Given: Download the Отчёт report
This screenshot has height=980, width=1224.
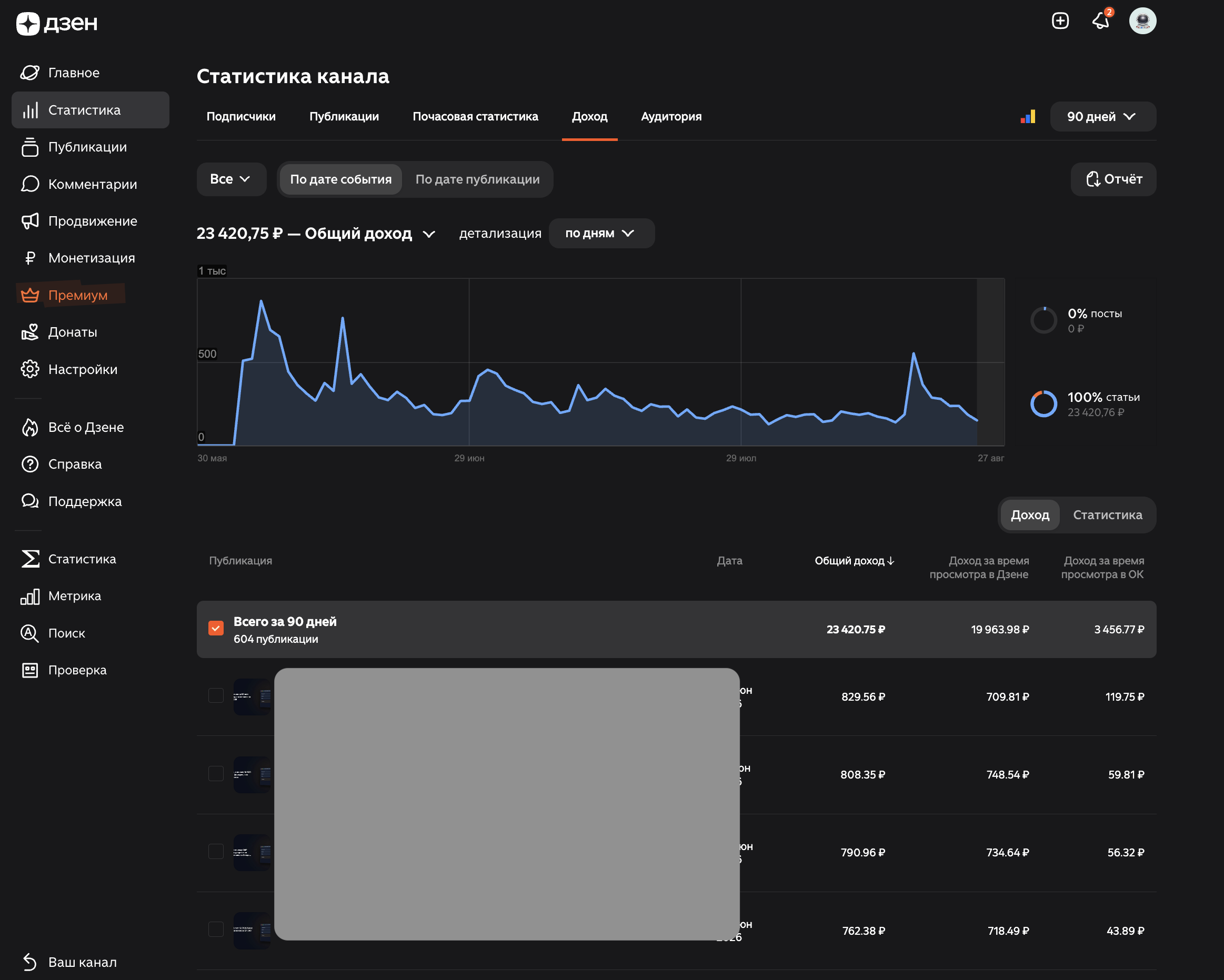Looking at the screenshot, I should coord(1113,179).
